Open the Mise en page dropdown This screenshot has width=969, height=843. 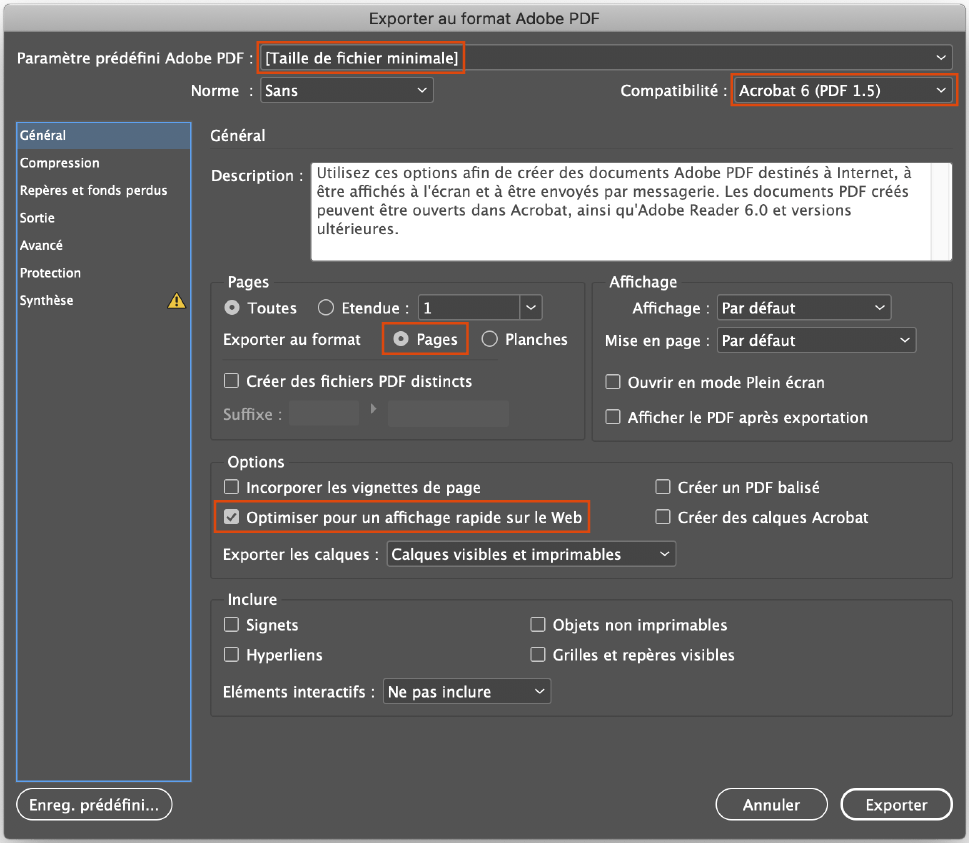[x=816, y=341]
